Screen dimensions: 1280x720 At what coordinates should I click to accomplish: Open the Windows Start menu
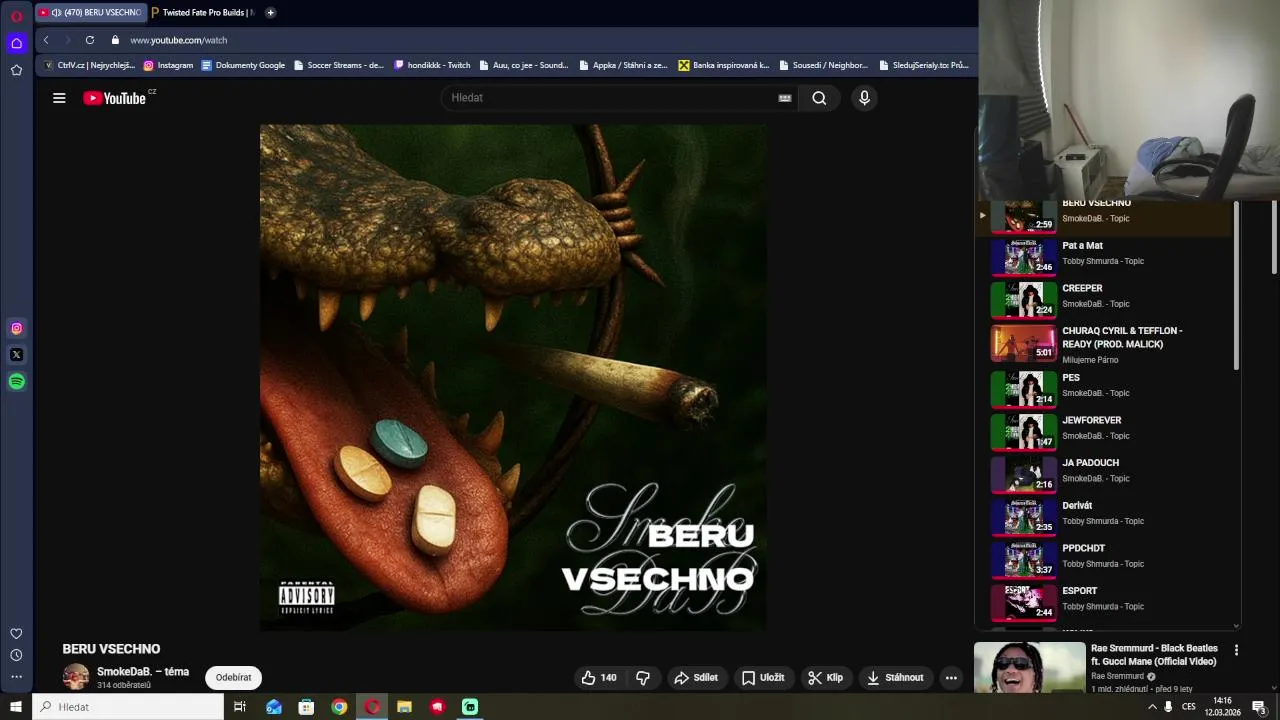[15, 707]
